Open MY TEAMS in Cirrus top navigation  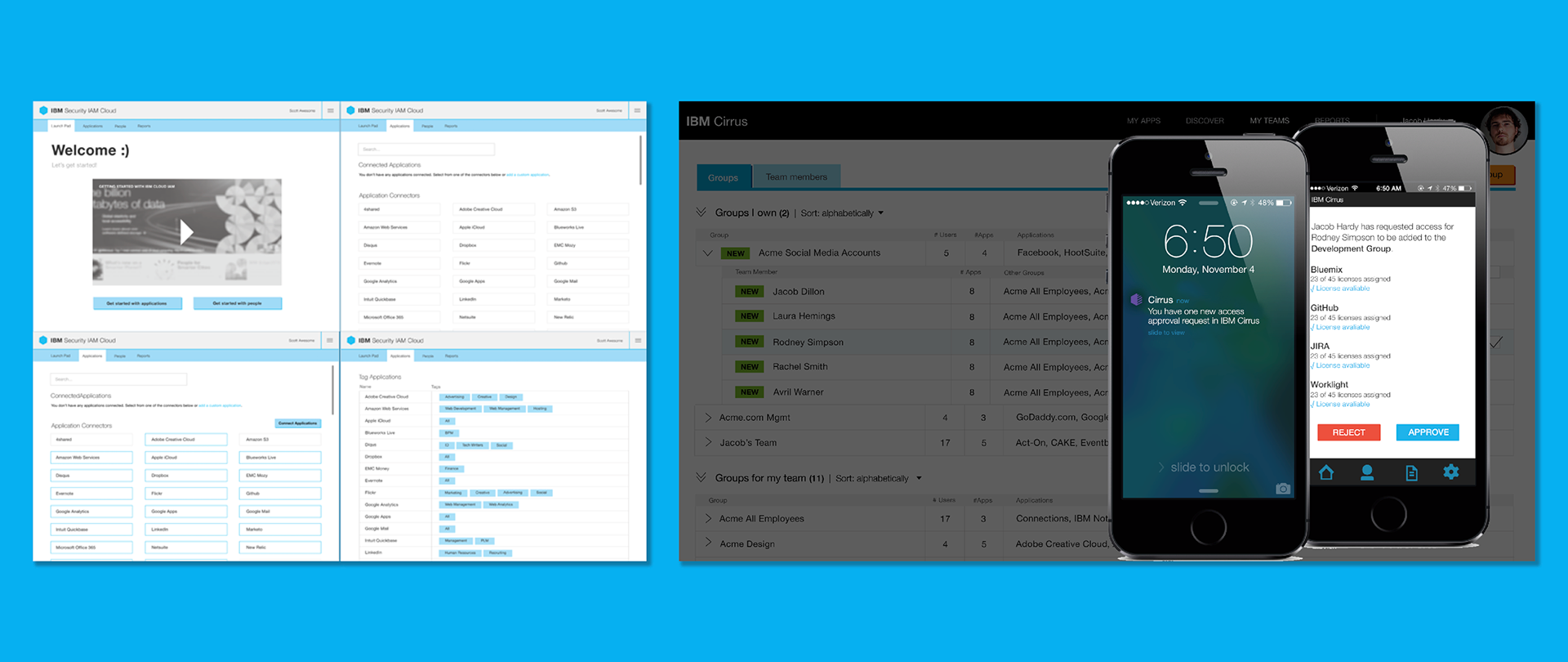1269,121
